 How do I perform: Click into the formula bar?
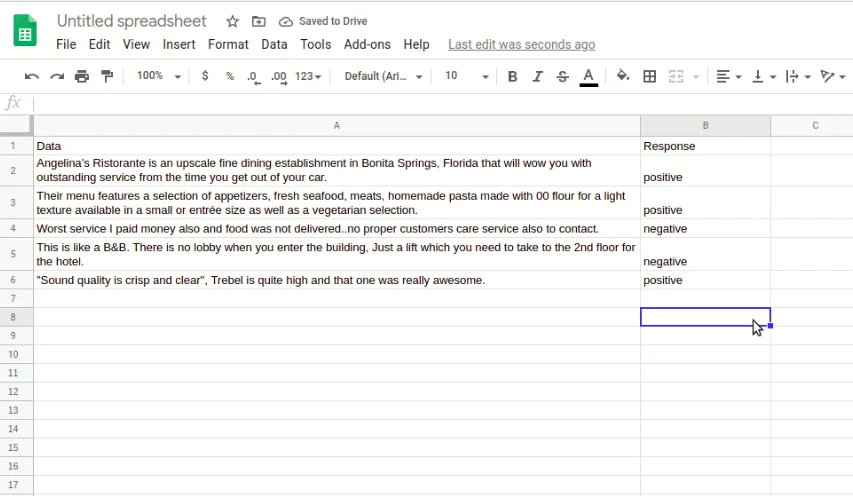coord(441,103)
